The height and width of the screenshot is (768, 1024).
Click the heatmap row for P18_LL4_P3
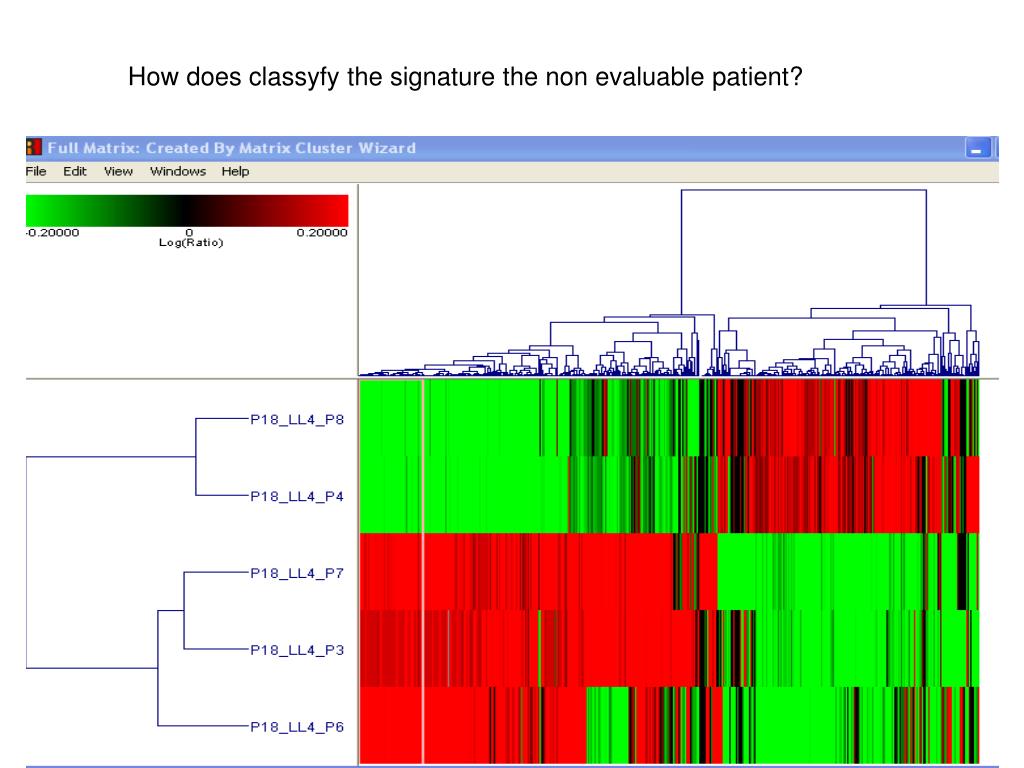click(x=669, y=648)
